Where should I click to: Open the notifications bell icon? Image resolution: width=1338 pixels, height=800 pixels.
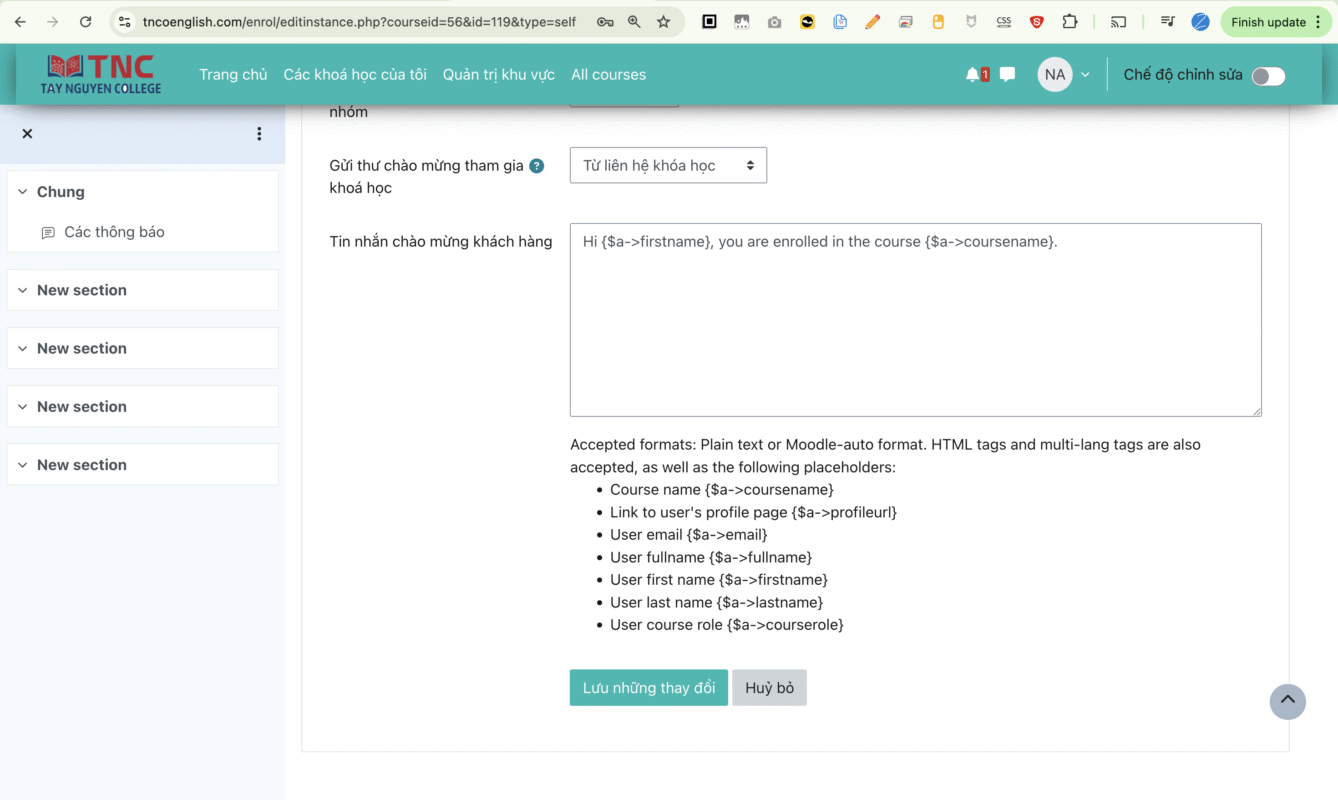(x=973, y=75)
